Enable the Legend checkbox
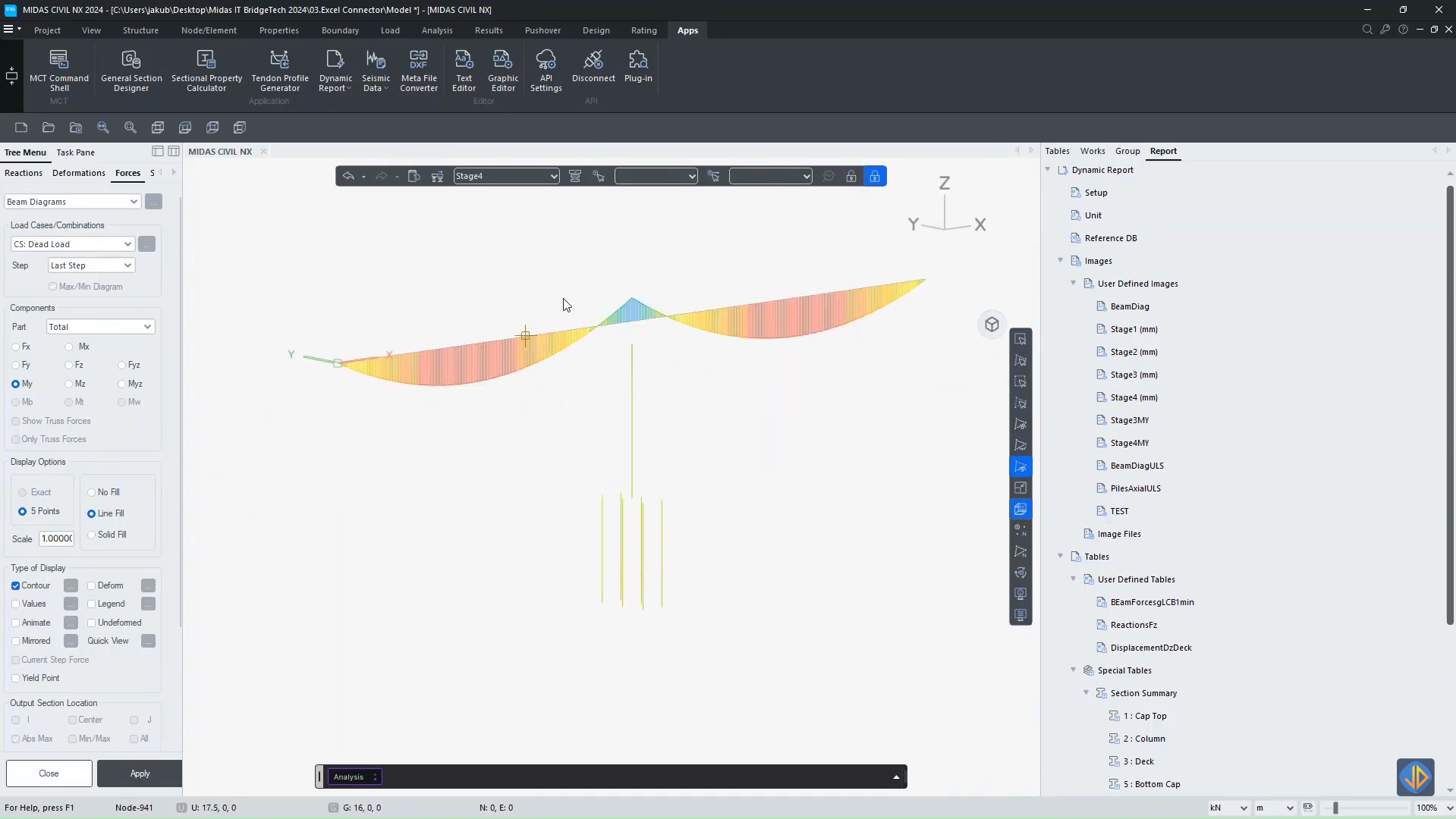 [91, 604]
